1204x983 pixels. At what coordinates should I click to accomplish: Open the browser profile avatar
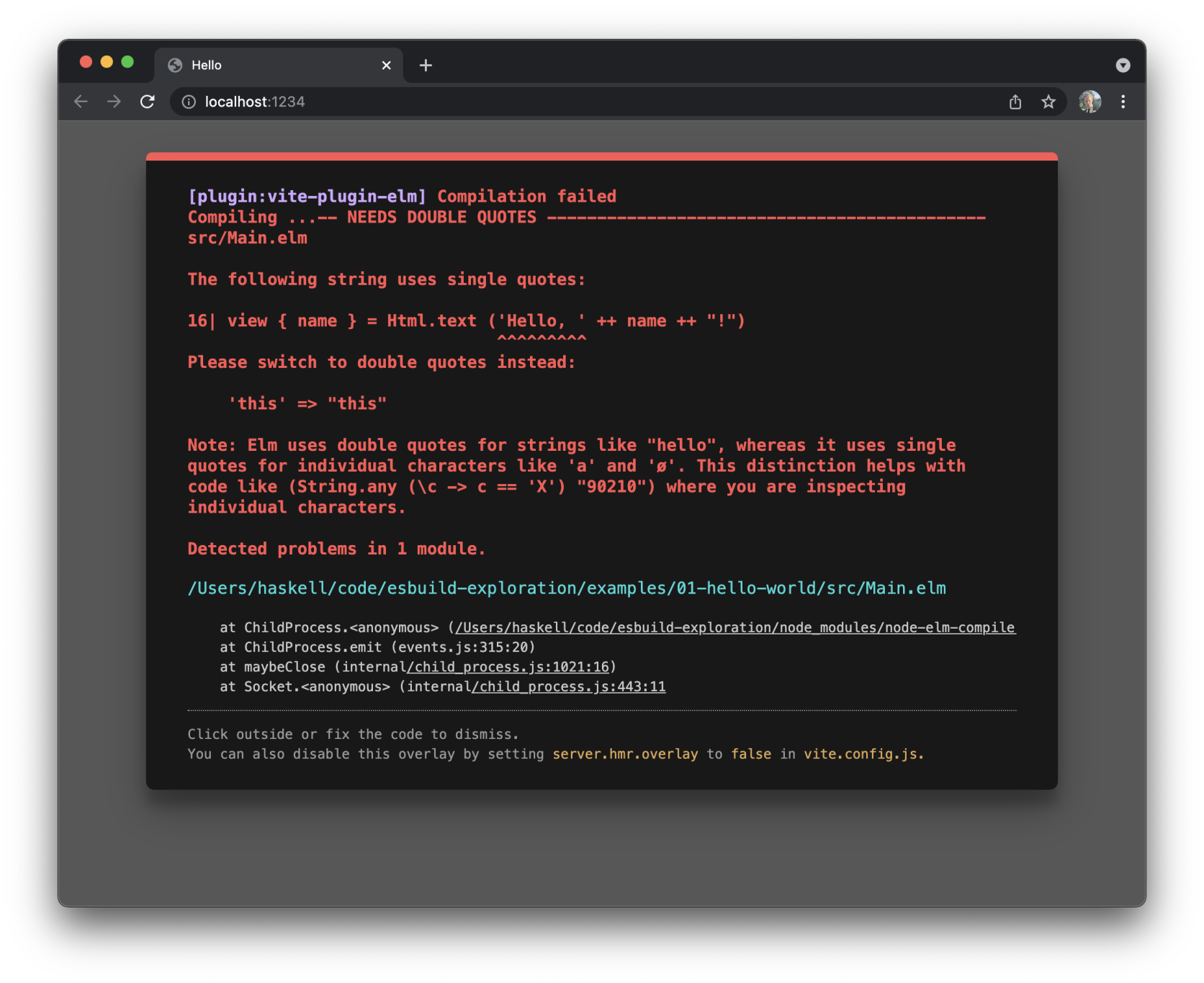pyautogui.click(x=1090, y=102)
